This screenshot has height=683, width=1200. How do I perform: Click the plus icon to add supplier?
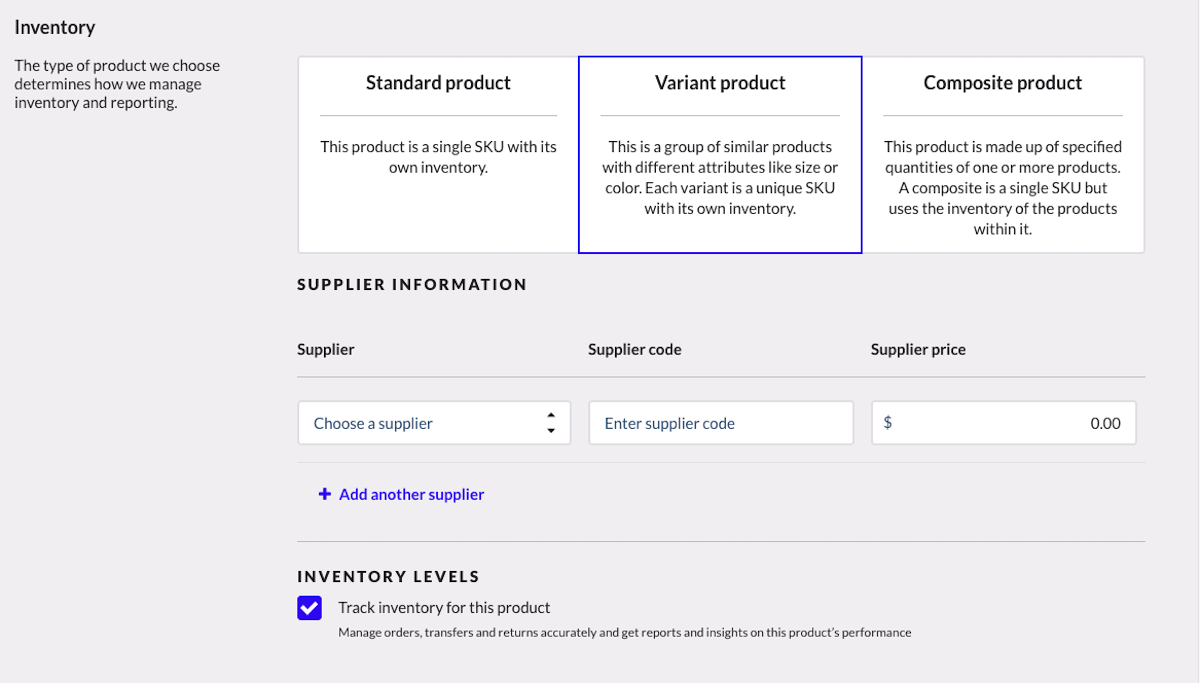pos(324,494)
